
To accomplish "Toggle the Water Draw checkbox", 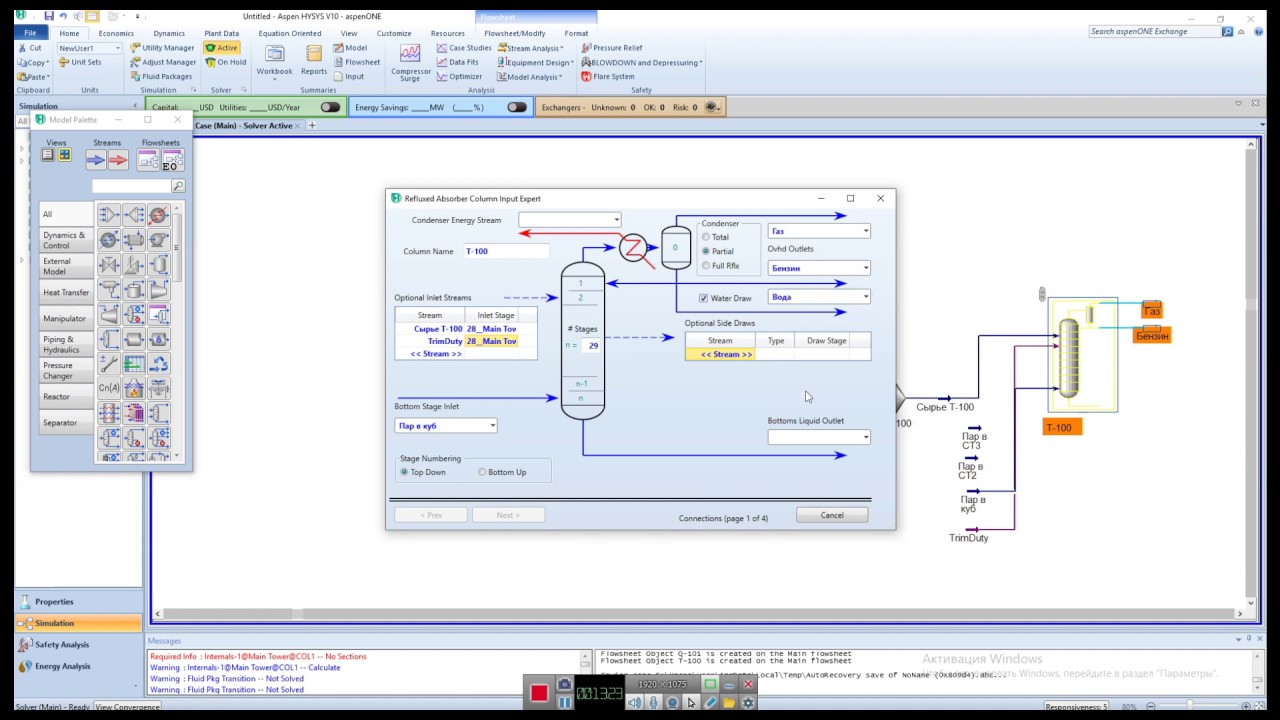I will (x=704, y=298).
